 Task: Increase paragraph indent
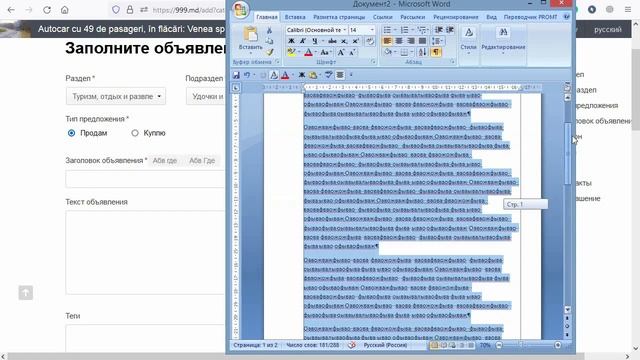[450, 30]
